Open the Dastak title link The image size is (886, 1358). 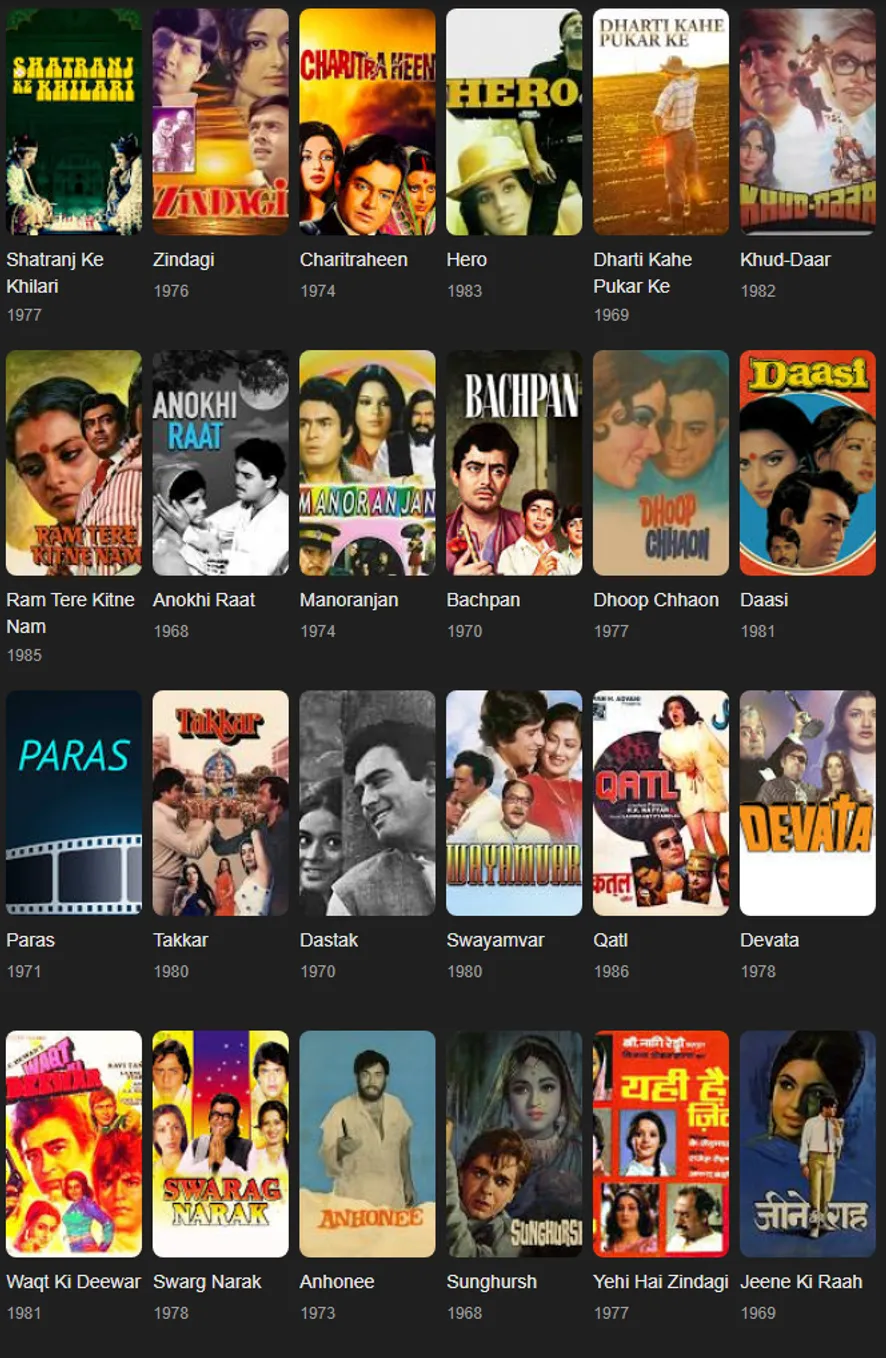click(329, 940)
